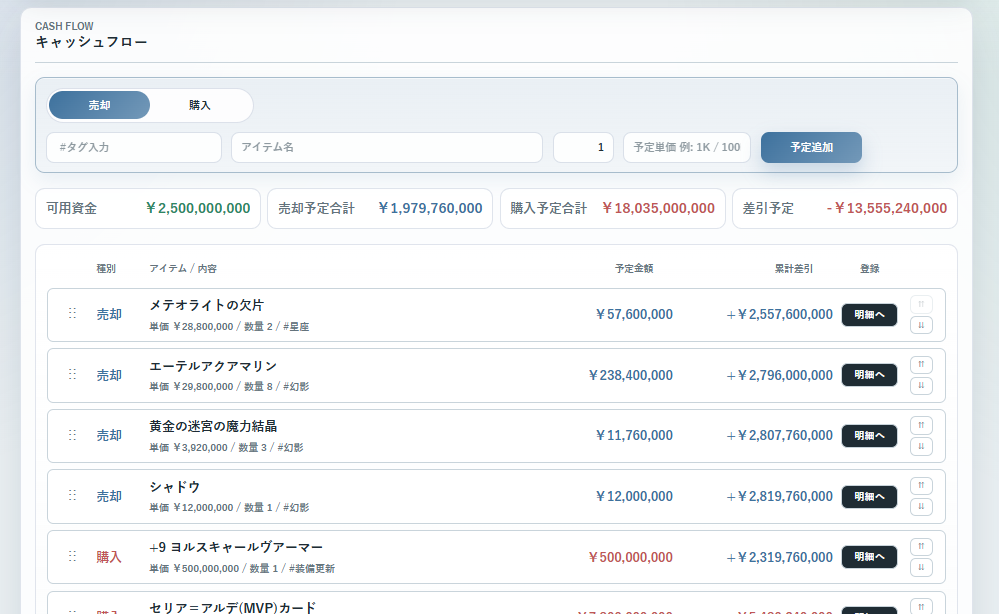Grab drag handle of シャドウ row
This screenshot has height=614, width=999.
tap(72, 496)
